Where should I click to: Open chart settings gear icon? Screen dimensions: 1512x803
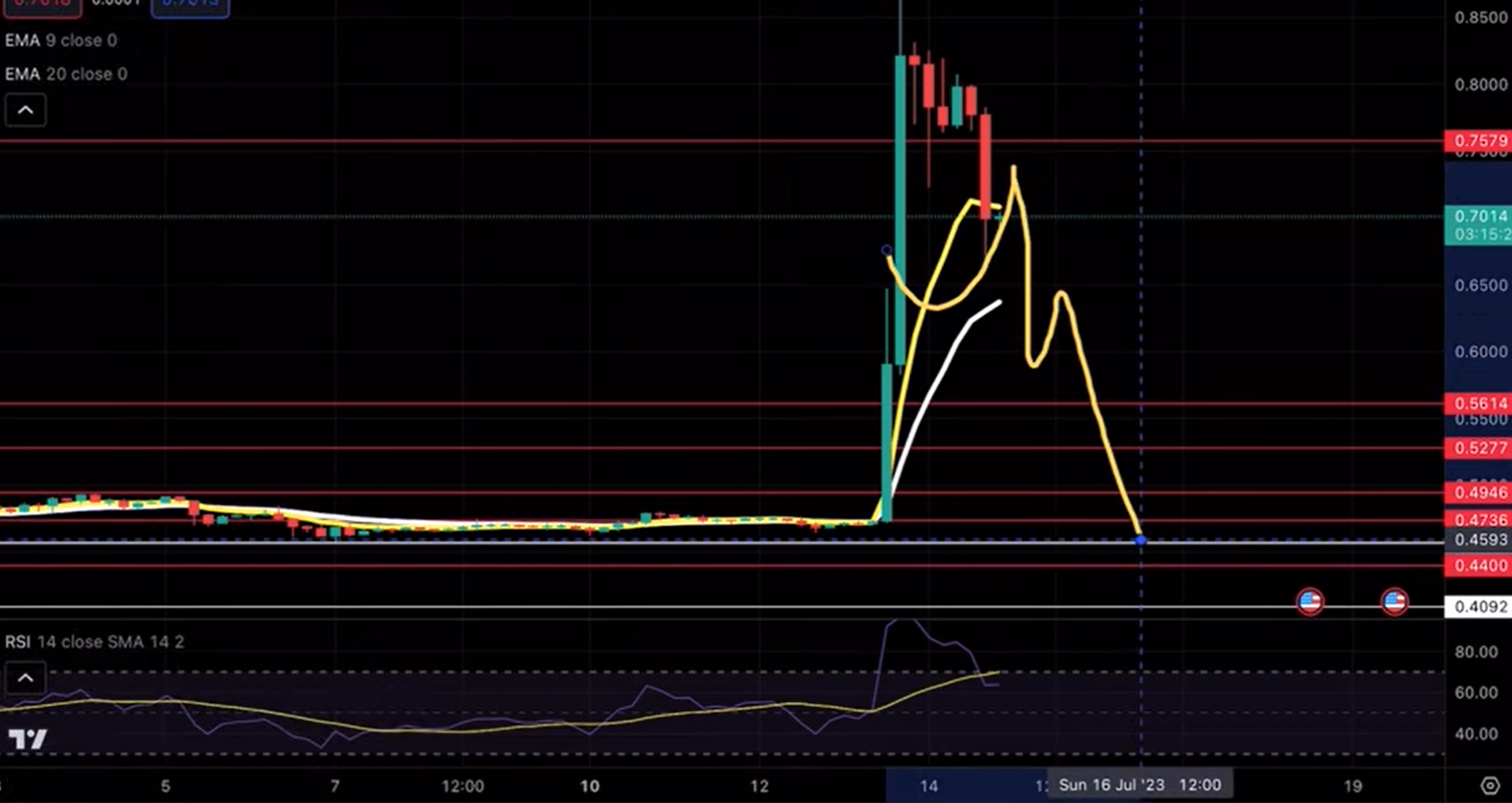click(1490, 786)
